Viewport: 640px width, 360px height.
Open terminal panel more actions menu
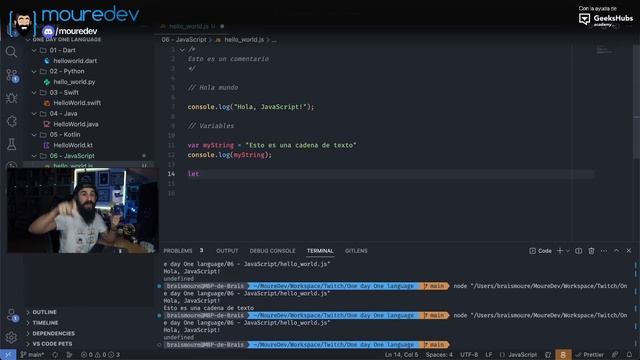pos(604,251)
